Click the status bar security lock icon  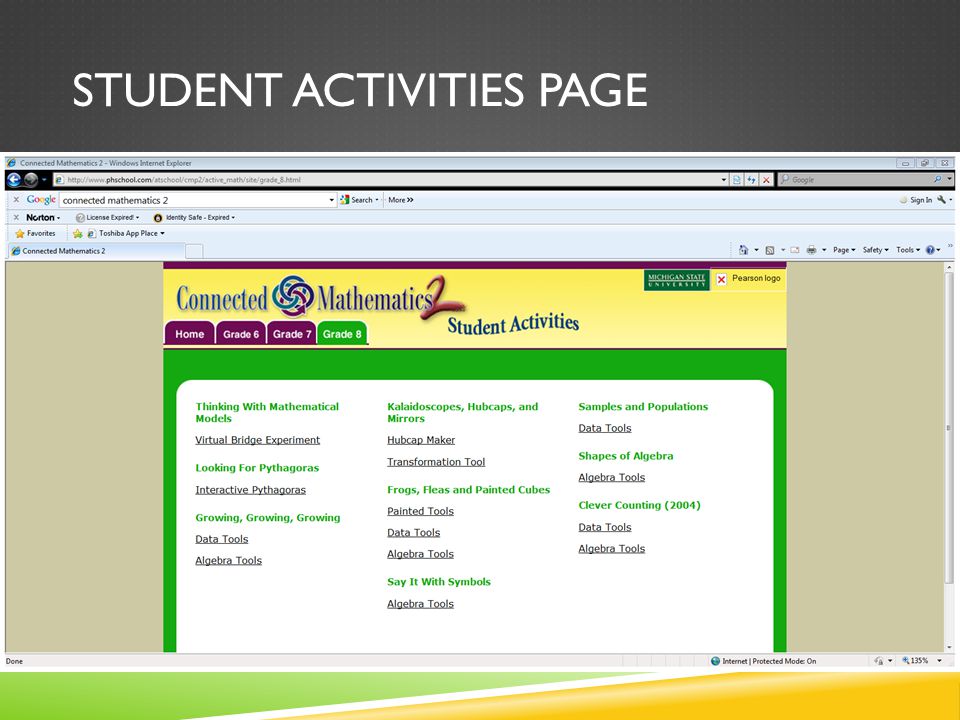(x=879, y=661)
